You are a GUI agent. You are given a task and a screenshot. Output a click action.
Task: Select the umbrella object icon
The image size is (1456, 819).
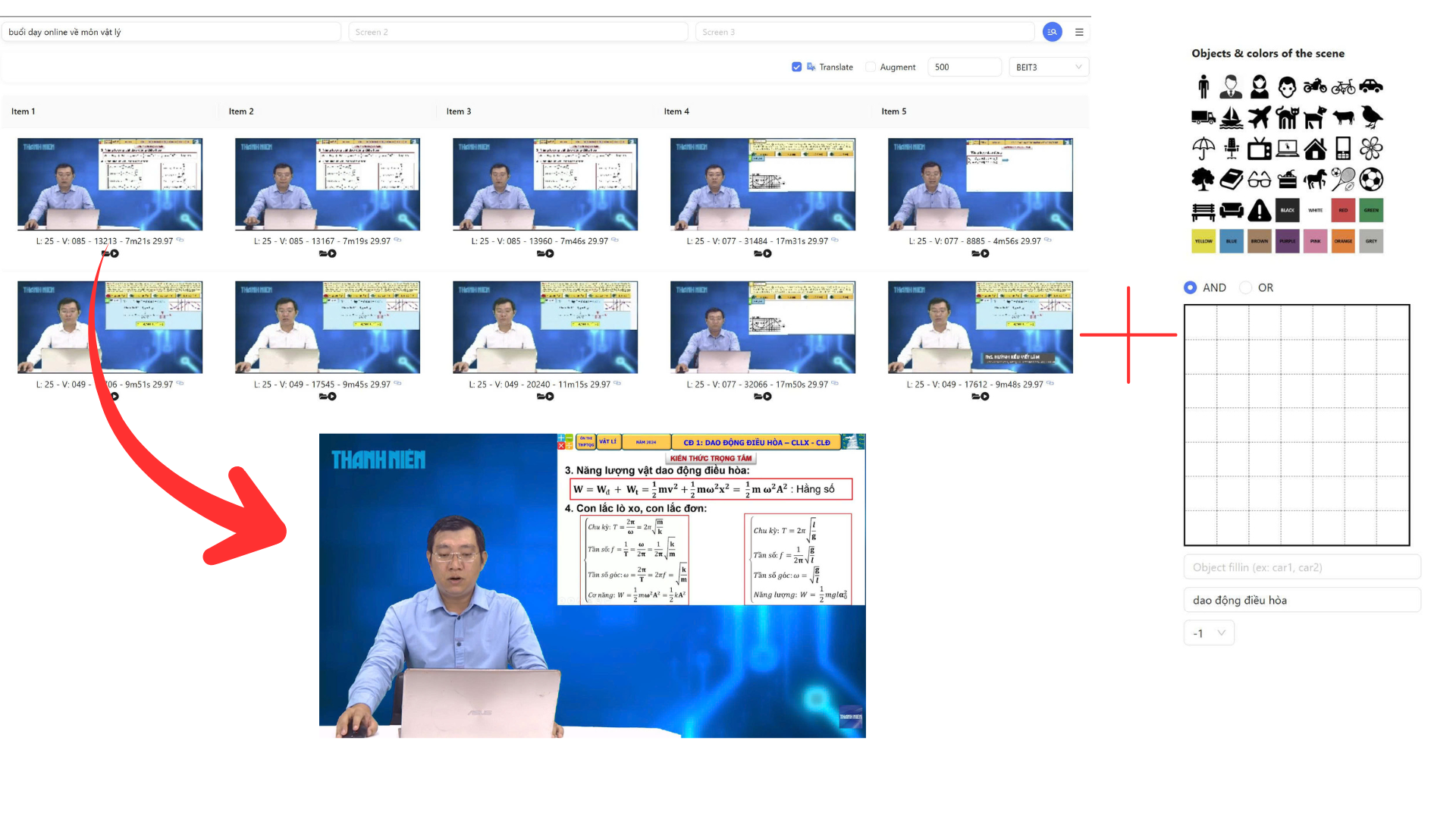point(1203,147)
